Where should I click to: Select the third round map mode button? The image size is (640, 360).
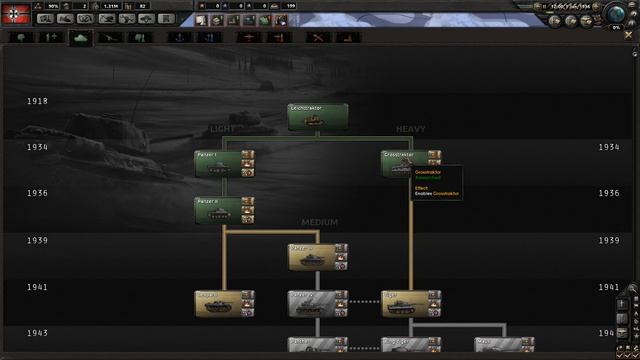(x=586, y=20)
